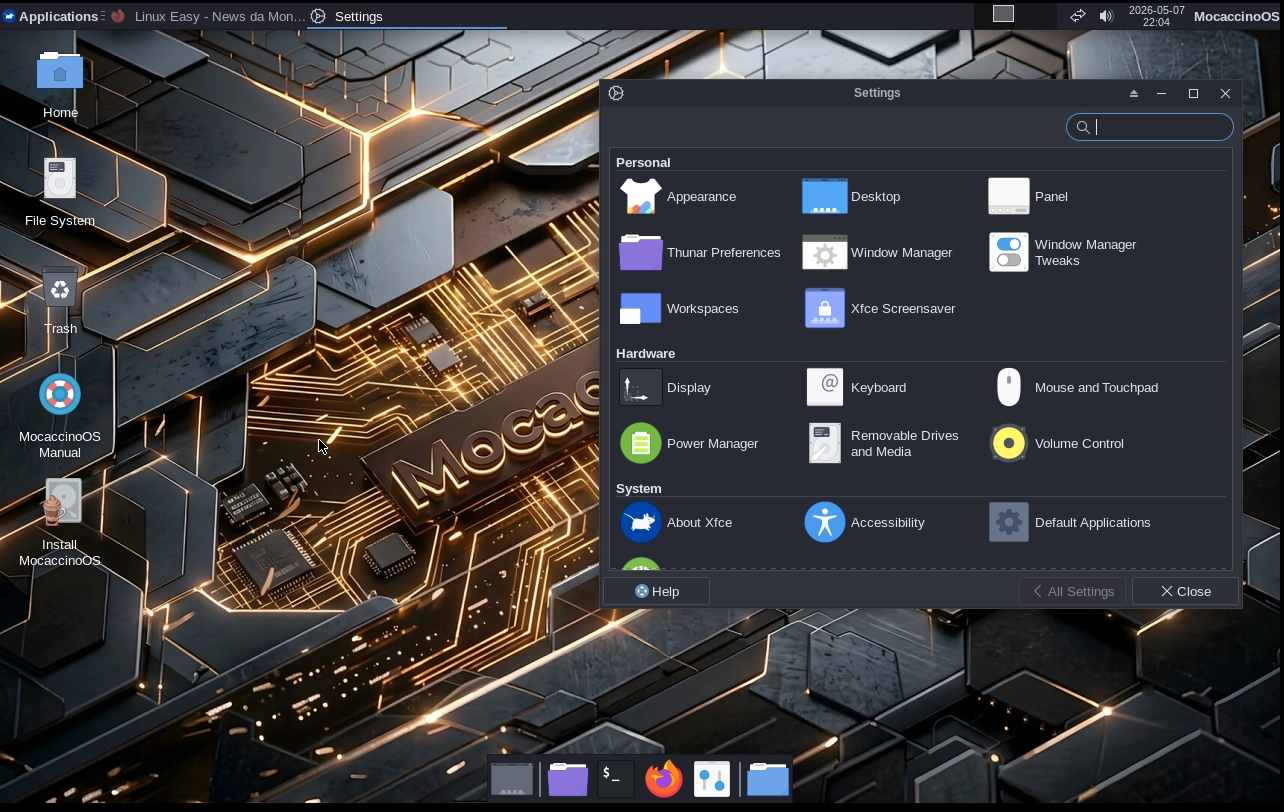The height and width of the screenshot is (812, 1284).
Task: Open Xfce Screensaver settings
Action: [x=880, y=308]
